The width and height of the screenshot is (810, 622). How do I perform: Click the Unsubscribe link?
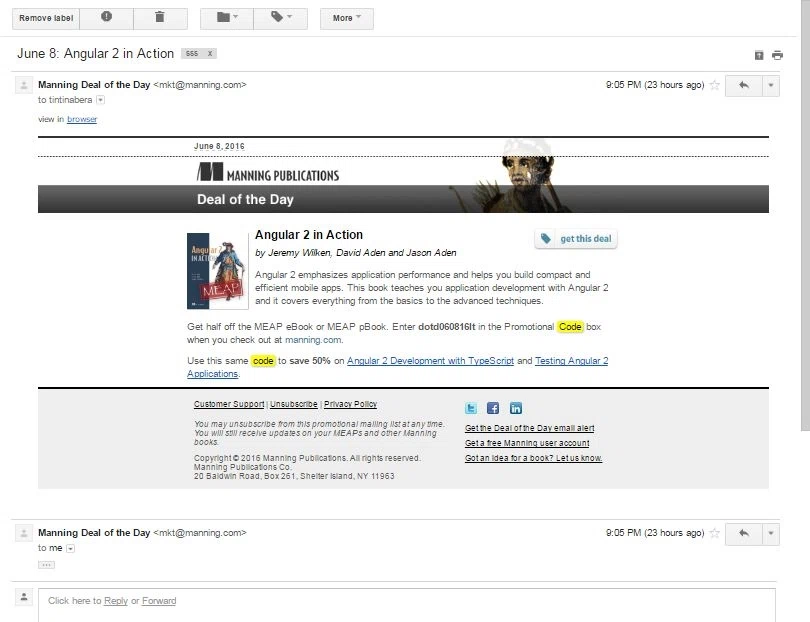pos(293,404)
